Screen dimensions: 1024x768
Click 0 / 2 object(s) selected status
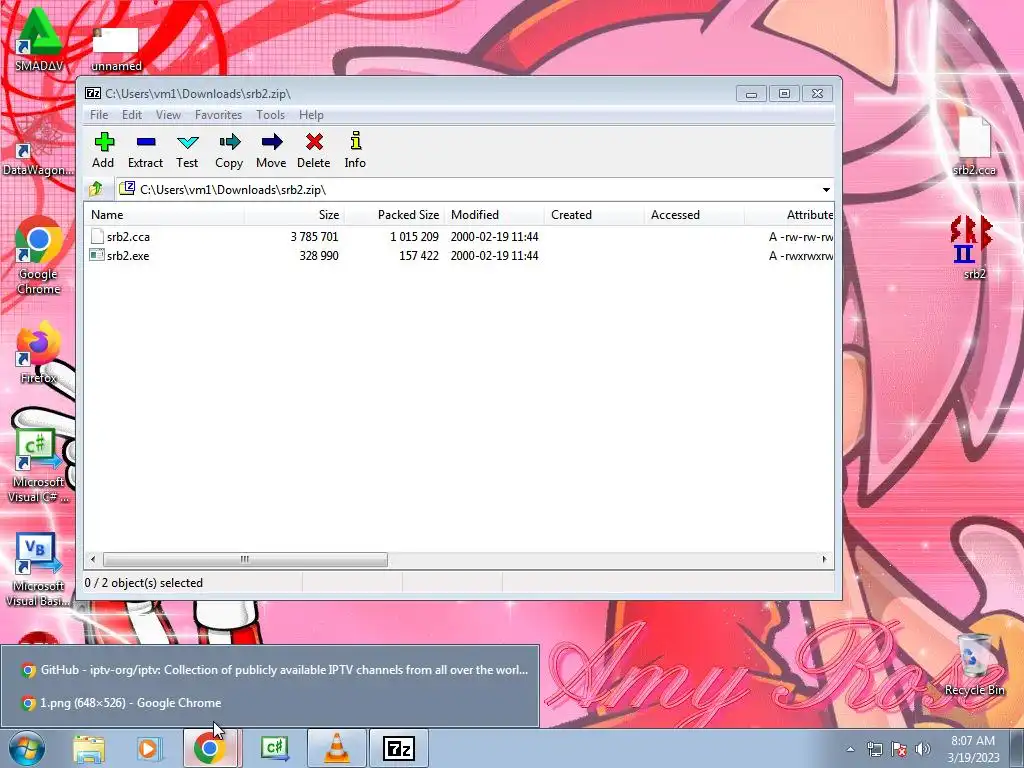tap(144, 583)
